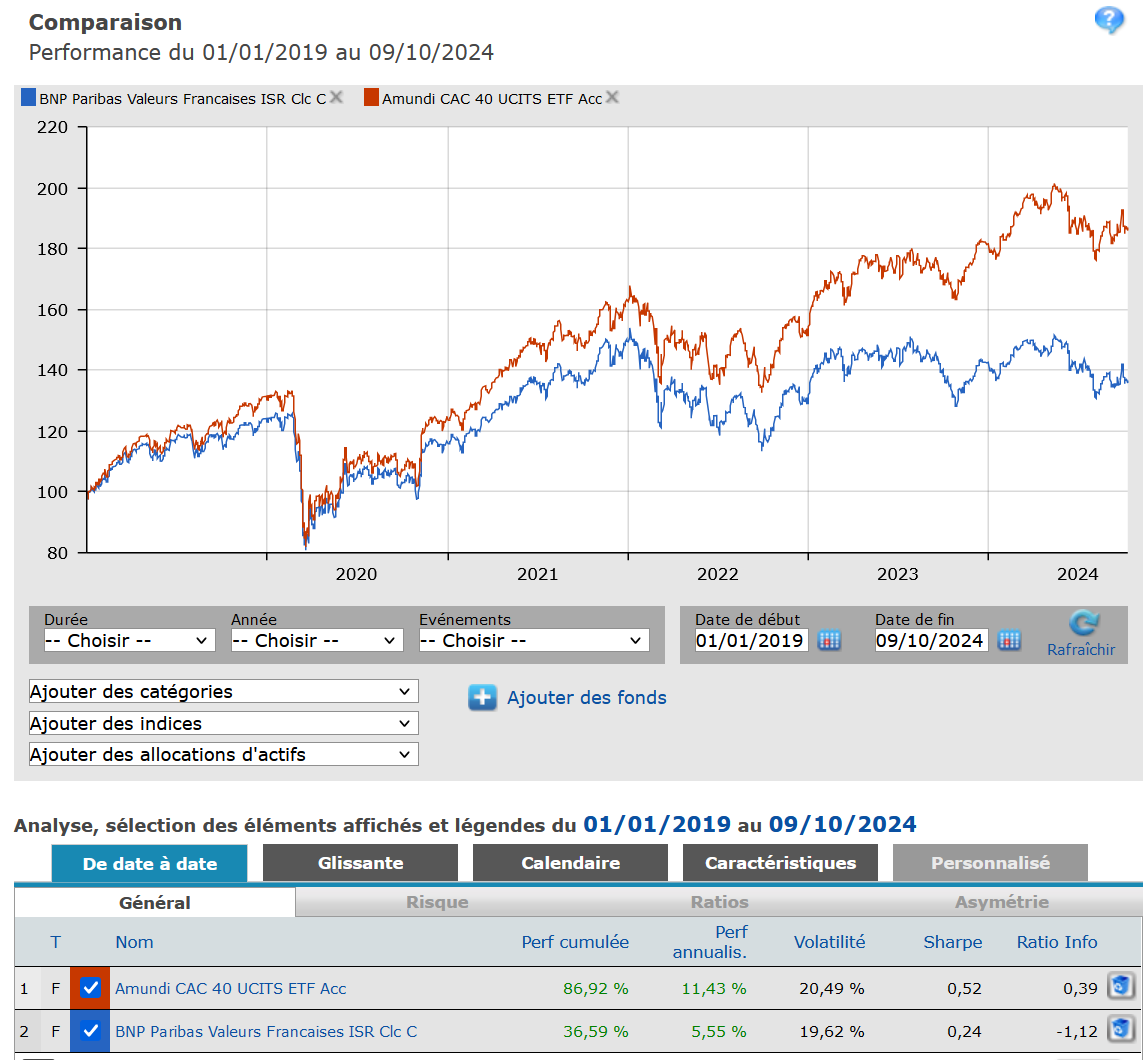
Task: Click the 20,49 % volatility value
Action: [832, 989]
